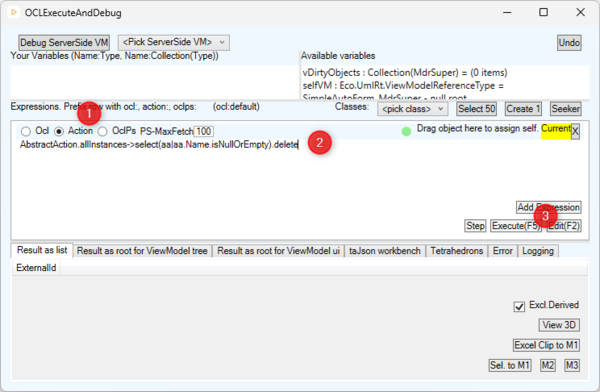Click the Debug ServerSide VM button
The image size is (600, 392).
point(64,42)
